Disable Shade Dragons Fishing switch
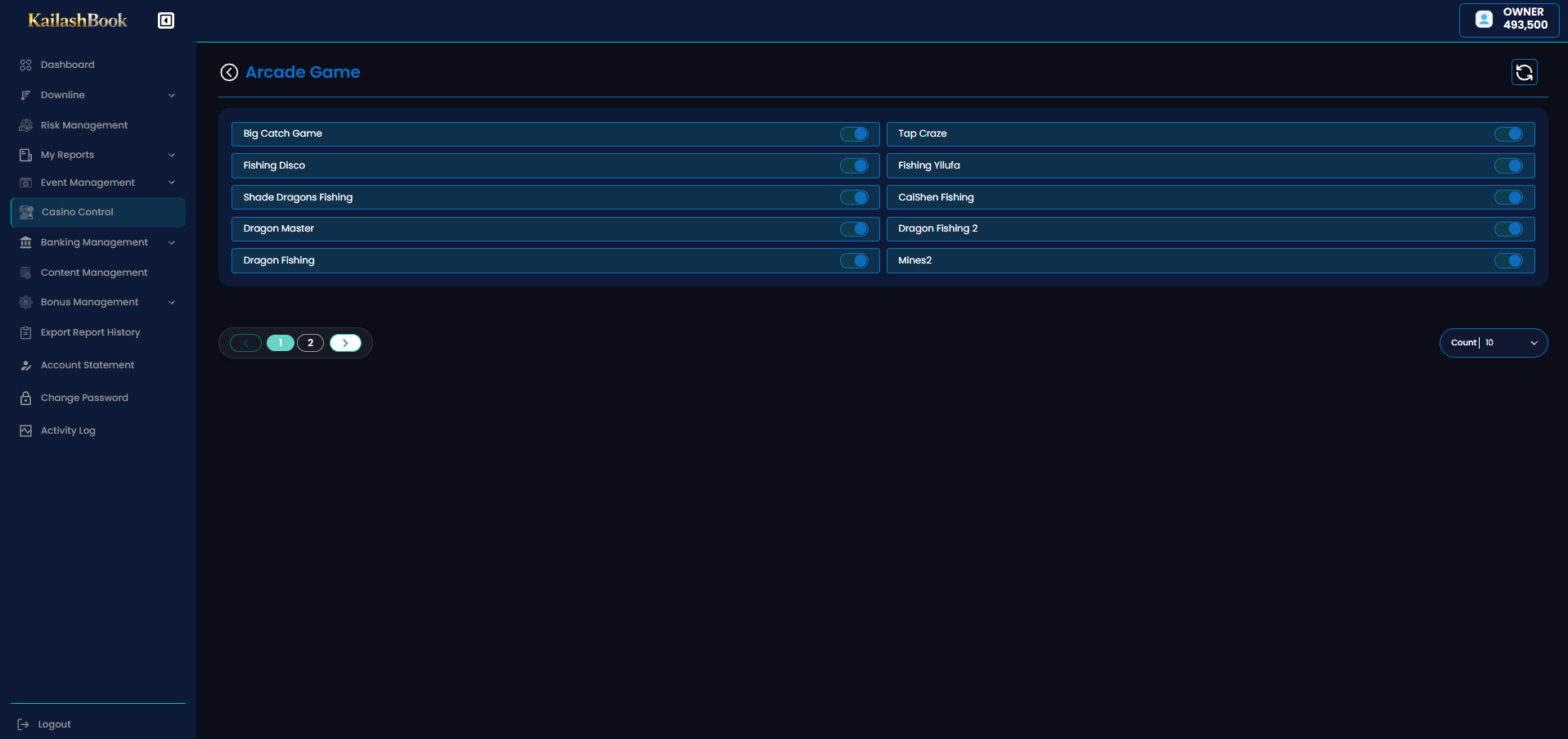Image resolution: width=1568 pixels, height=739 pixels. pos(854,197)
